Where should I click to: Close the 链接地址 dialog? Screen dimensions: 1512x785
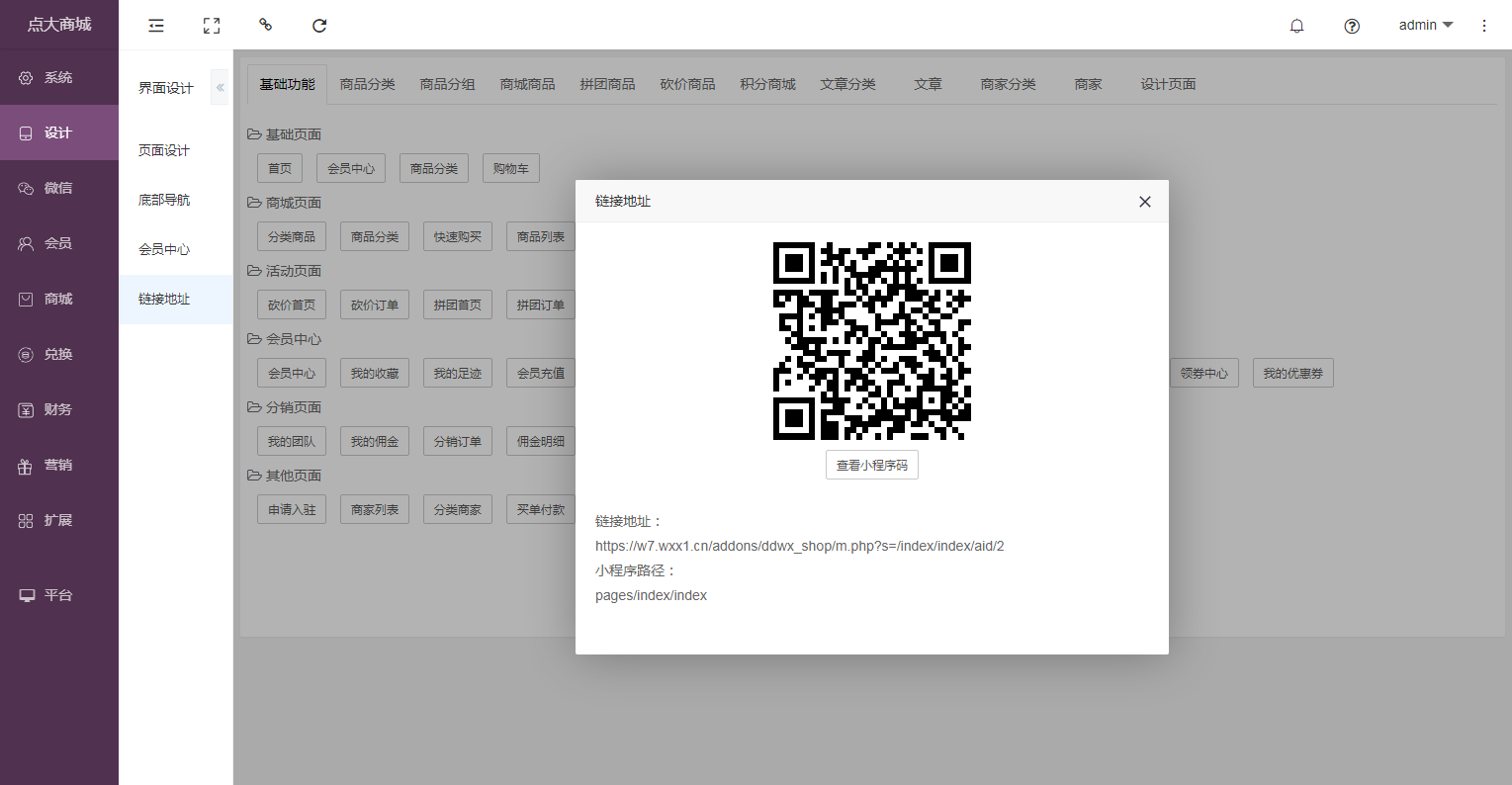(x=1145, y=202)
